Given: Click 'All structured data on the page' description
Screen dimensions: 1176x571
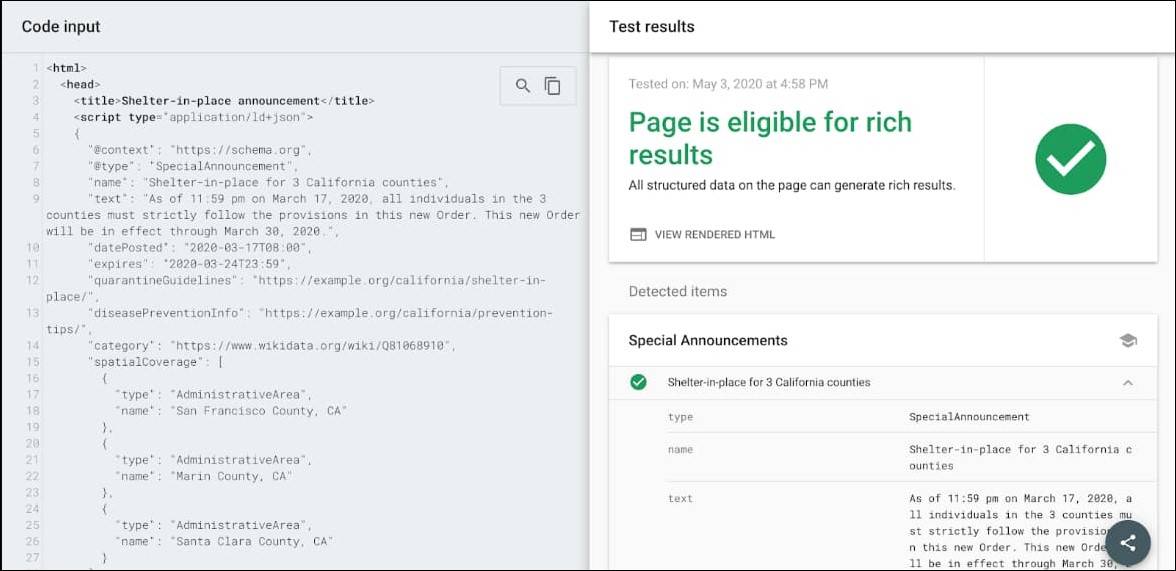Looking at the screenshot, I should (792, 185).
